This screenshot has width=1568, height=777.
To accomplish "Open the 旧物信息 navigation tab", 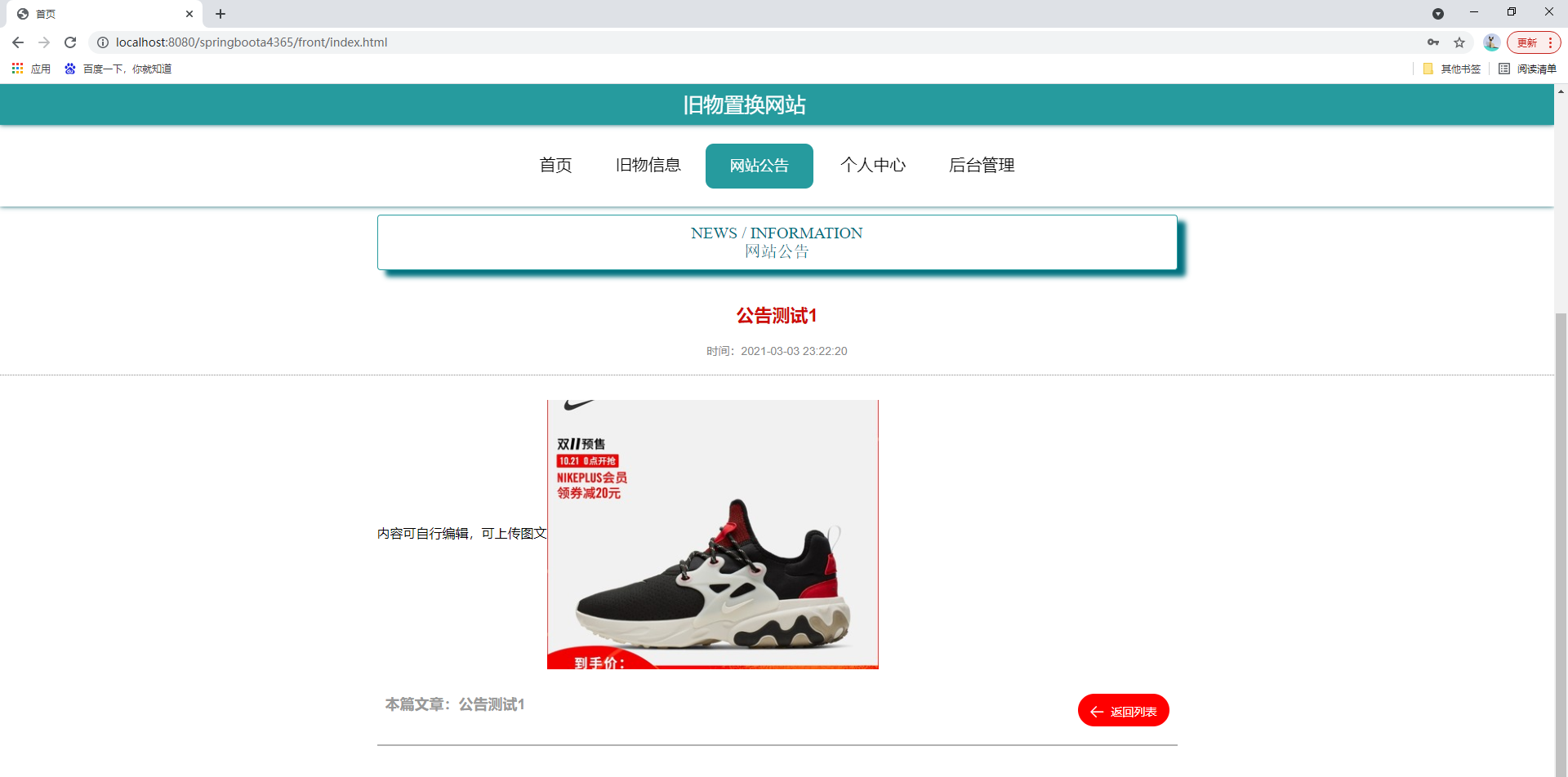I will click(648, 166).
